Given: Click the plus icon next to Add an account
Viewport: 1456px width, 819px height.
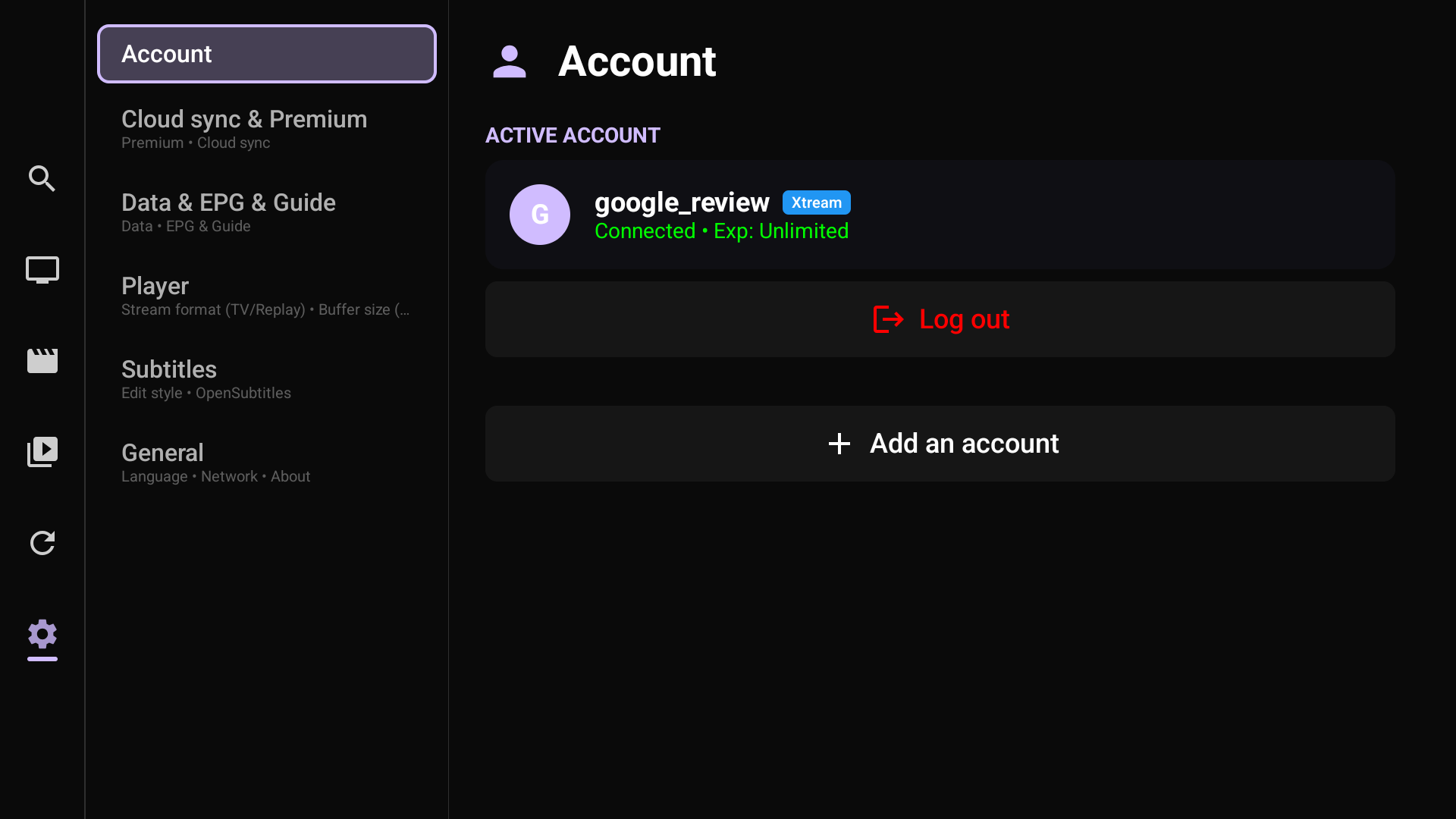Looking at the screenshot, I should (x=839, y=444).
